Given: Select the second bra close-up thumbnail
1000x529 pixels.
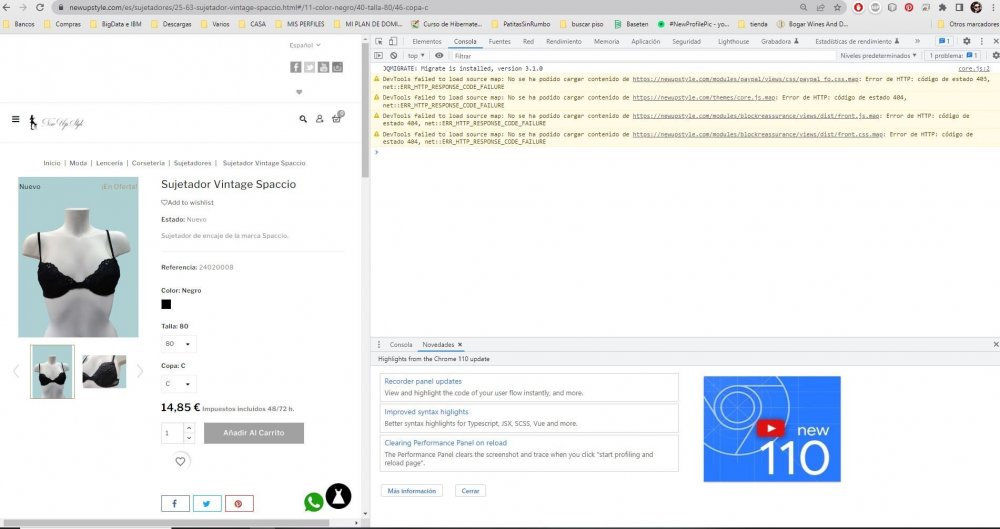Looking at the screenshot, I should [x=104, y=371].
